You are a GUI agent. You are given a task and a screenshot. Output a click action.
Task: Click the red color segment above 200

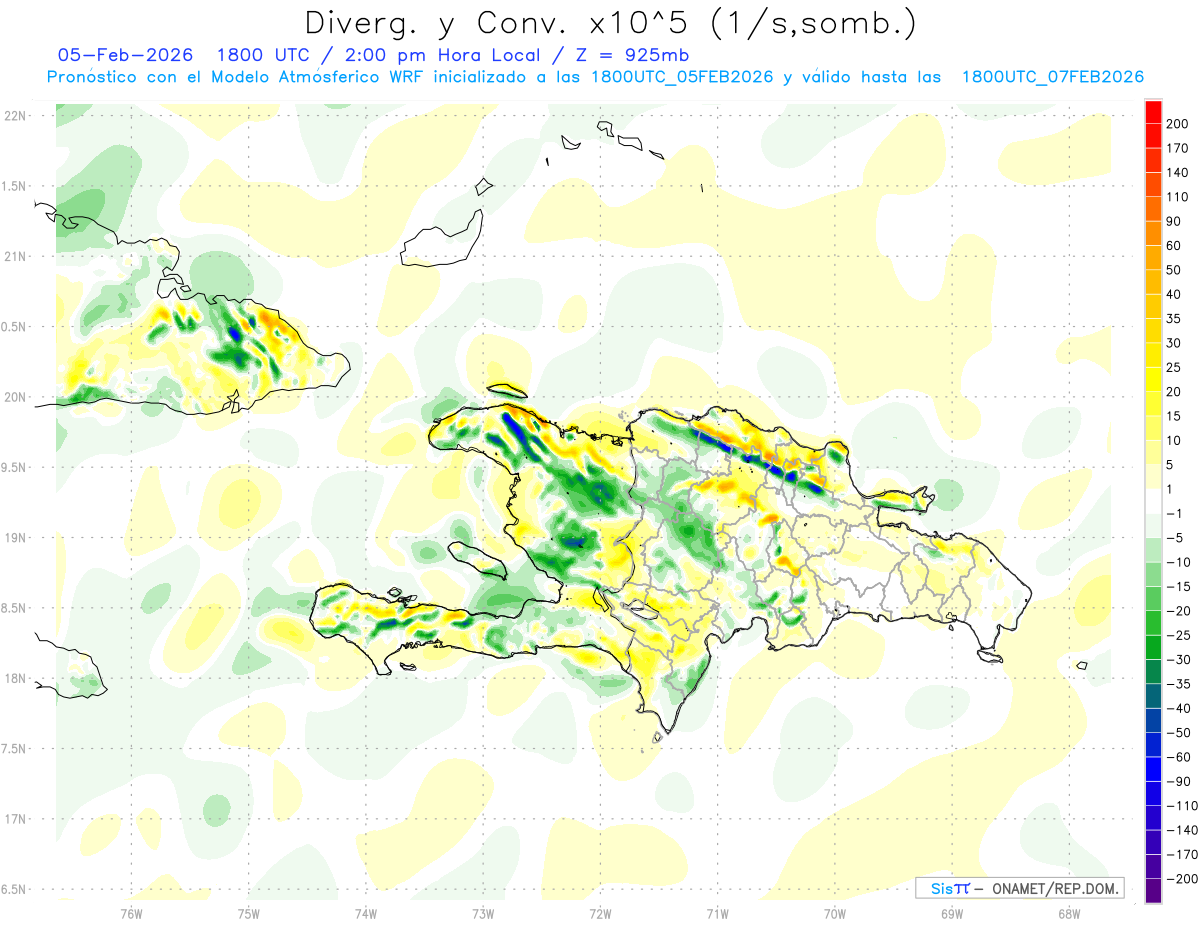[x=1153, y=112]
